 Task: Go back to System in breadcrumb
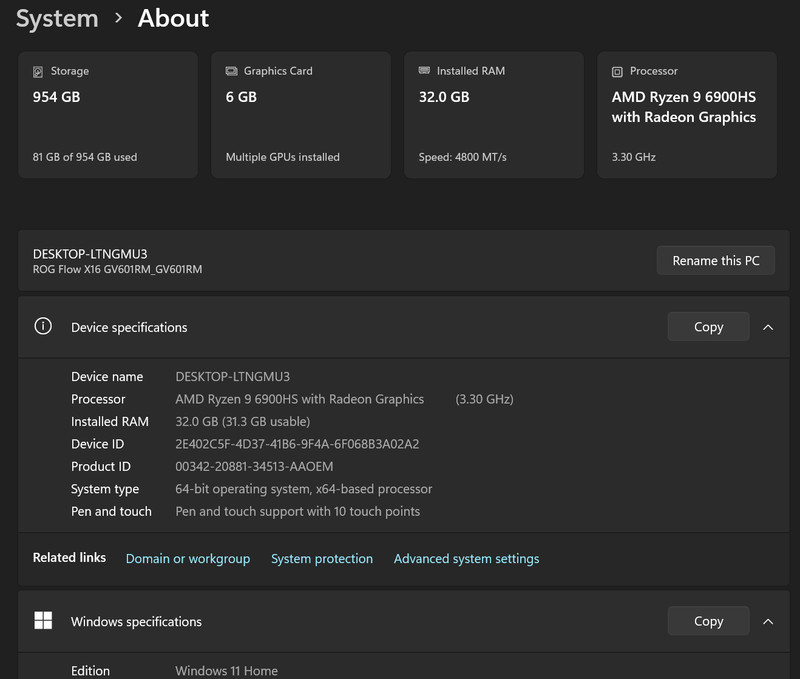pyautogui.click(x=57, y=19)
